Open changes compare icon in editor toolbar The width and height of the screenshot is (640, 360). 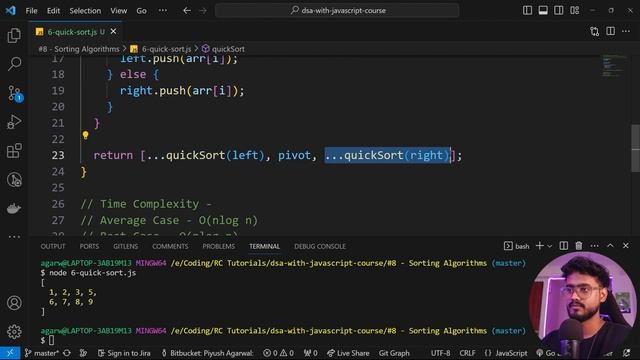tap(595, 31)
